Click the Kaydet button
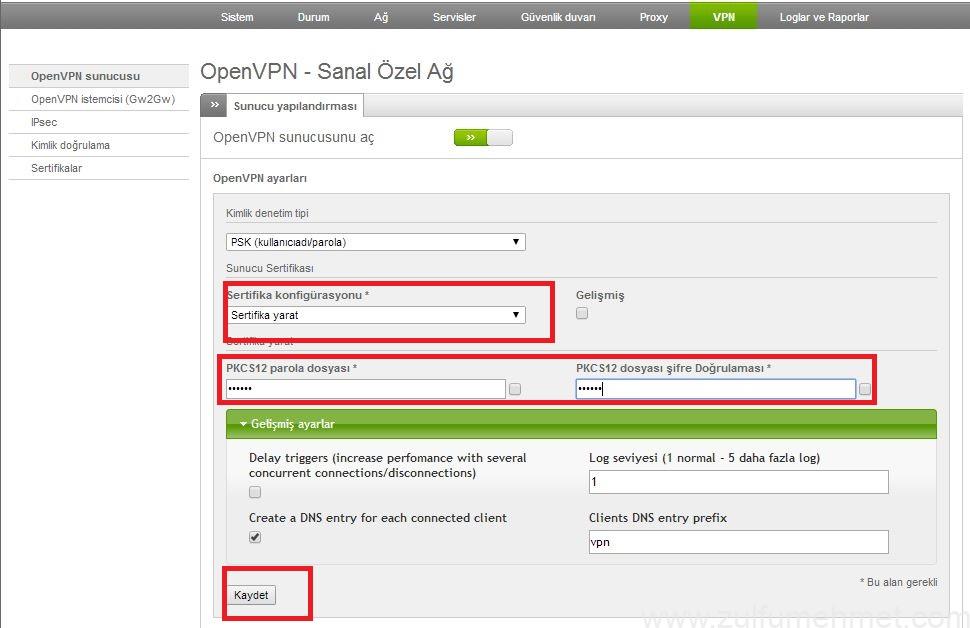 tap(251, 595)
